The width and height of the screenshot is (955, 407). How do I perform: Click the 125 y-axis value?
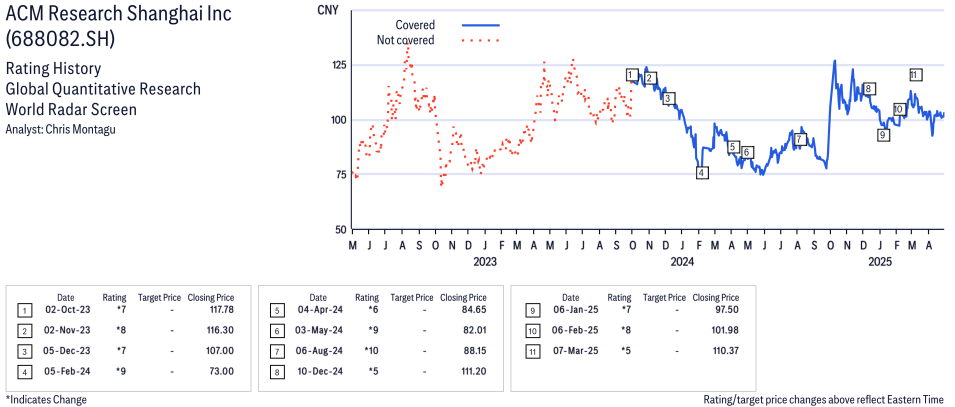[339, 65]
